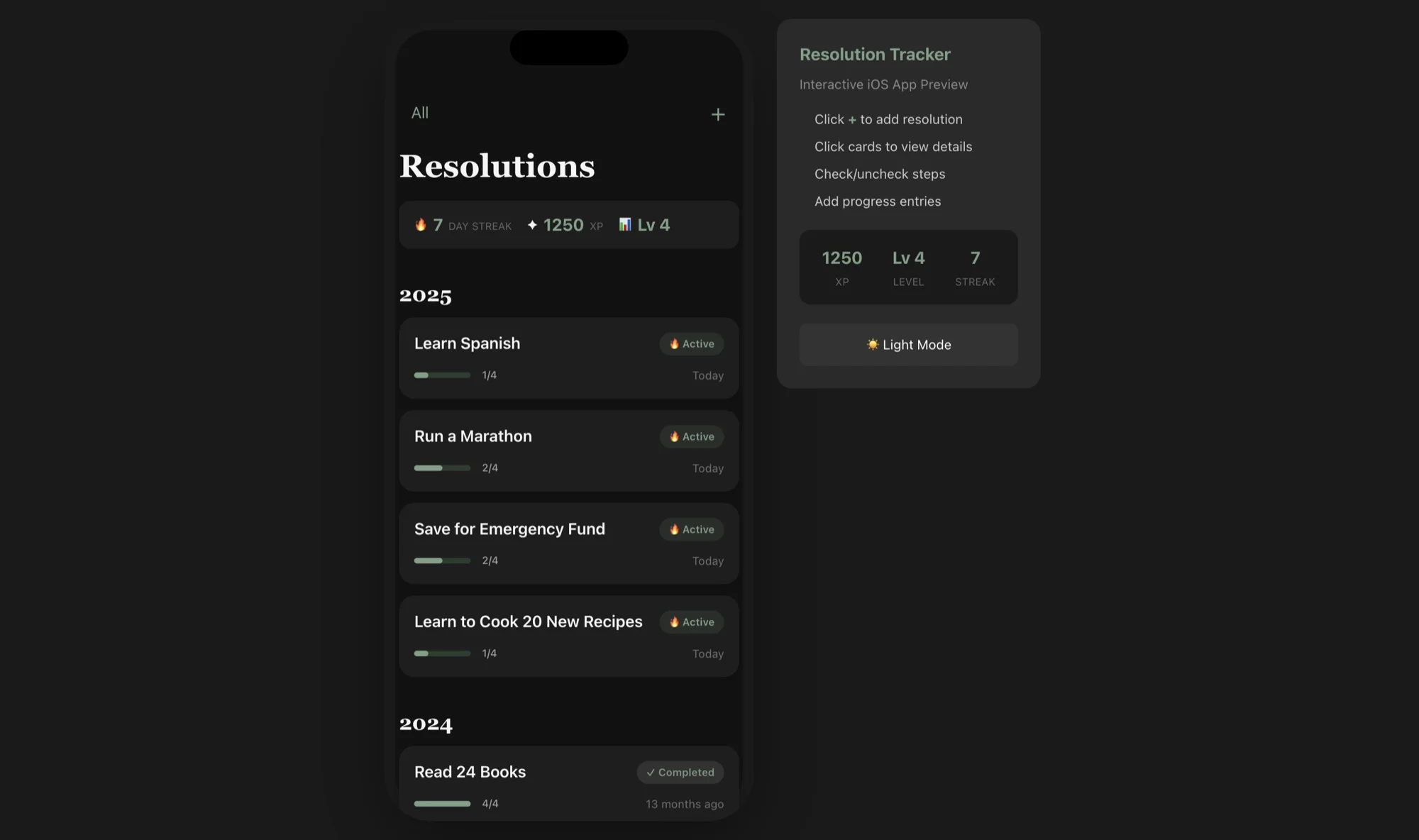Toggle Learn to Cook 20 New Recipes to inactive
1419x840 pixels.
[x=691, y=622]
